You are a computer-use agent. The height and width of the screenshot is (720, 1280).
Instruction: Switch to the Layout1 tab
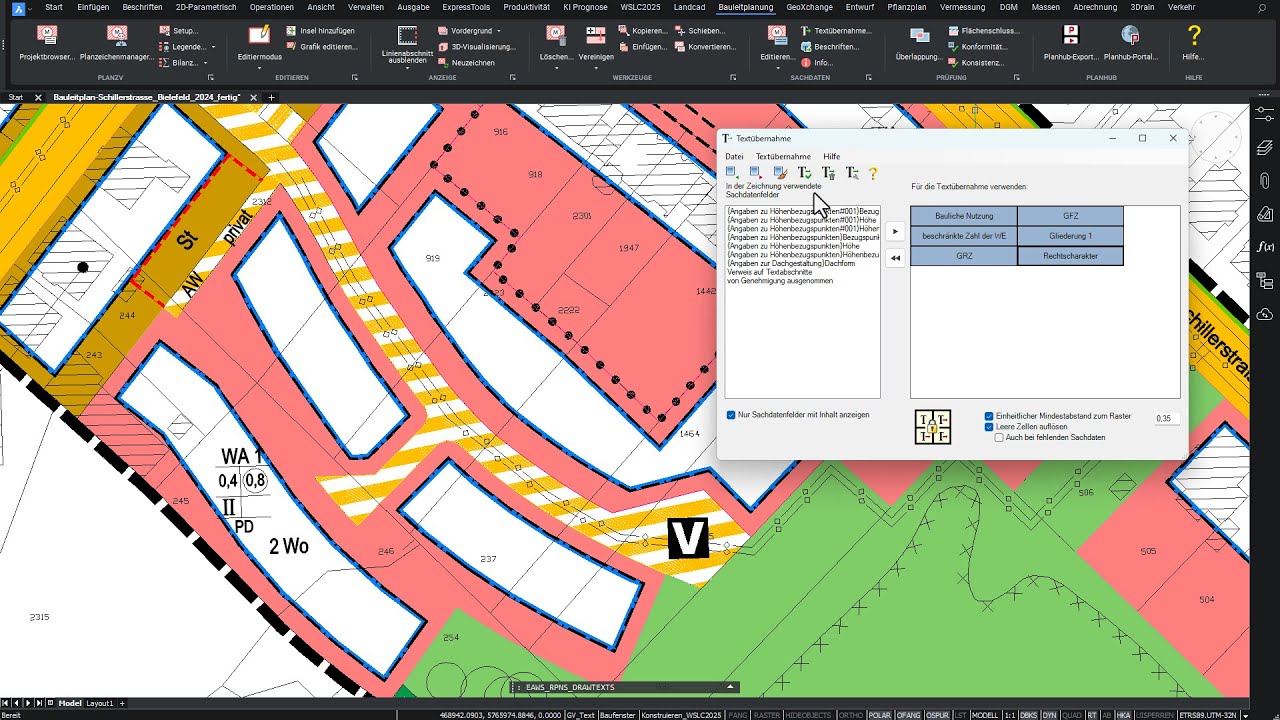tap(100, 703)
